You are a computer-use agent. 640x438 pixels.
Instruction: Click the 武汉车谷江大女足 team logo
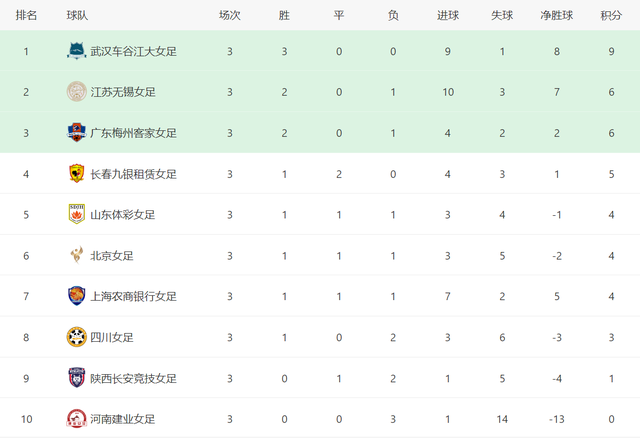(x=76, y=51)
